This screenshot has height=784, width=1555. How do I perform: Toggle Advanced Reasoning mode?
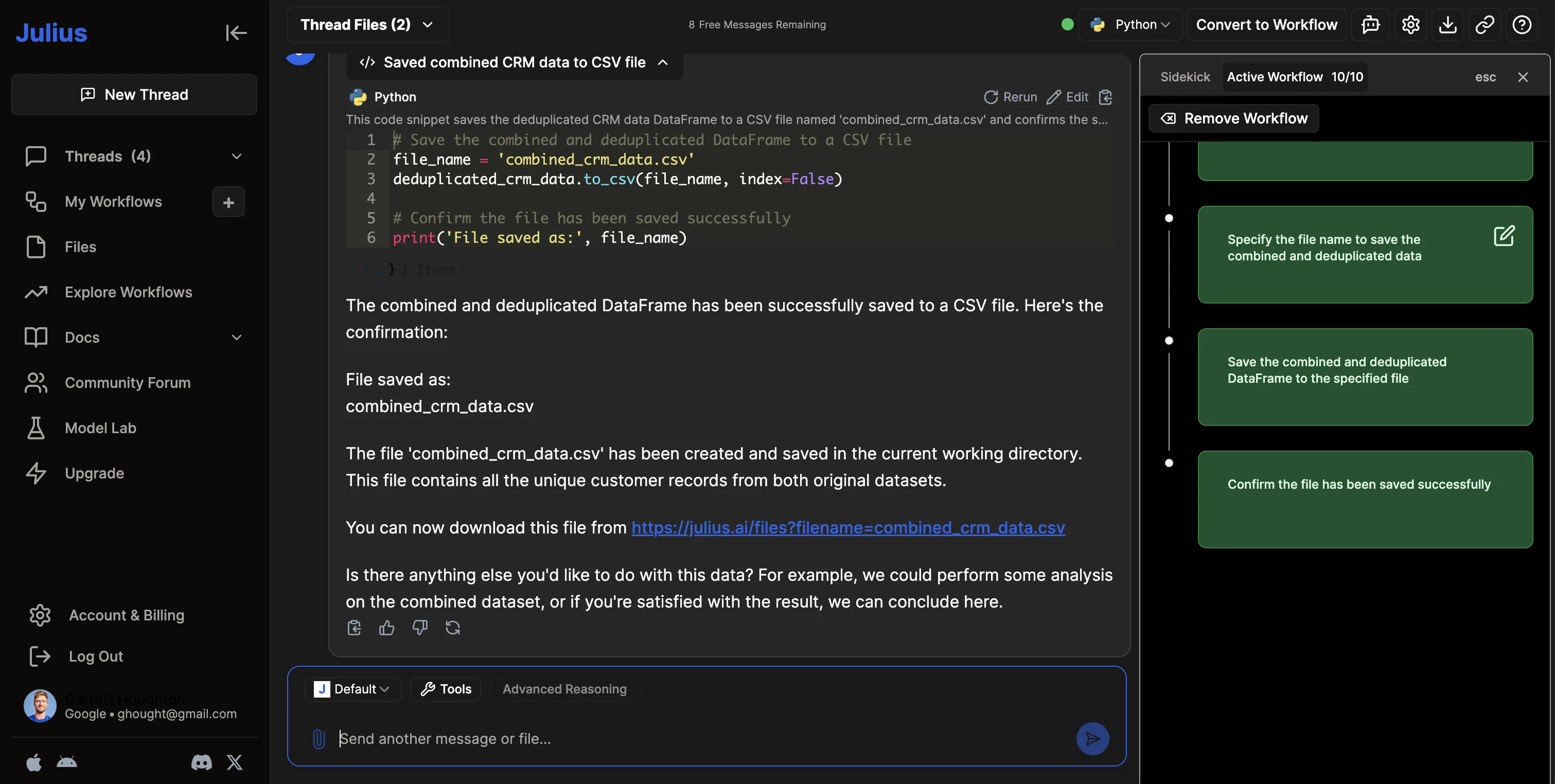[x=564, y=689]
